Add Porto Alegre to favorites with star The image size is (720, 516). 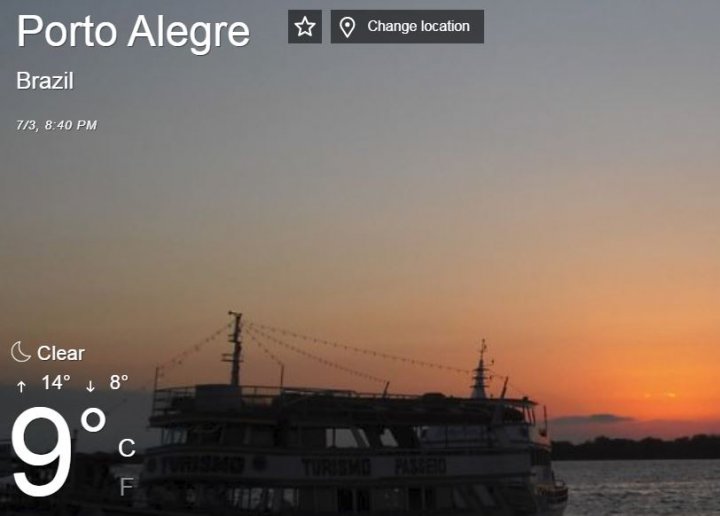(305, 27)
